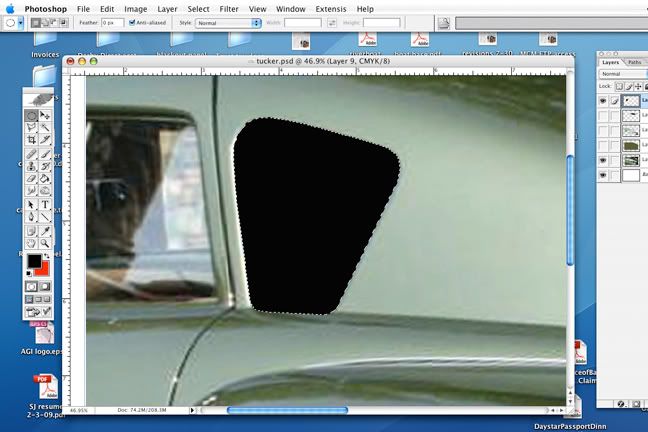Viewport: 648px width, 432px height.
Task: Select the Polygonal Lasso tool
Action: click(31, 128)
